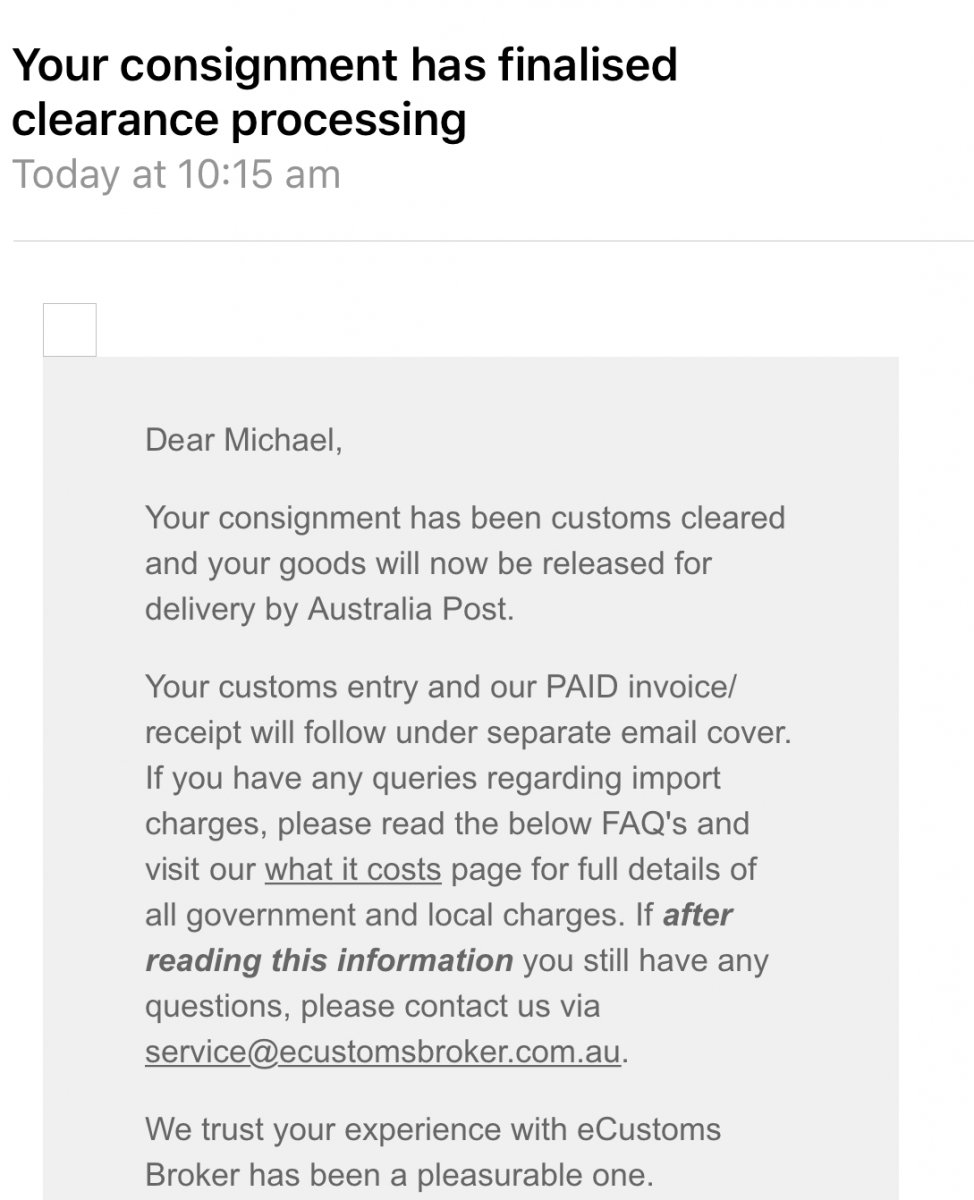Click the bold 'after reading this information' text

click(329, 960)
